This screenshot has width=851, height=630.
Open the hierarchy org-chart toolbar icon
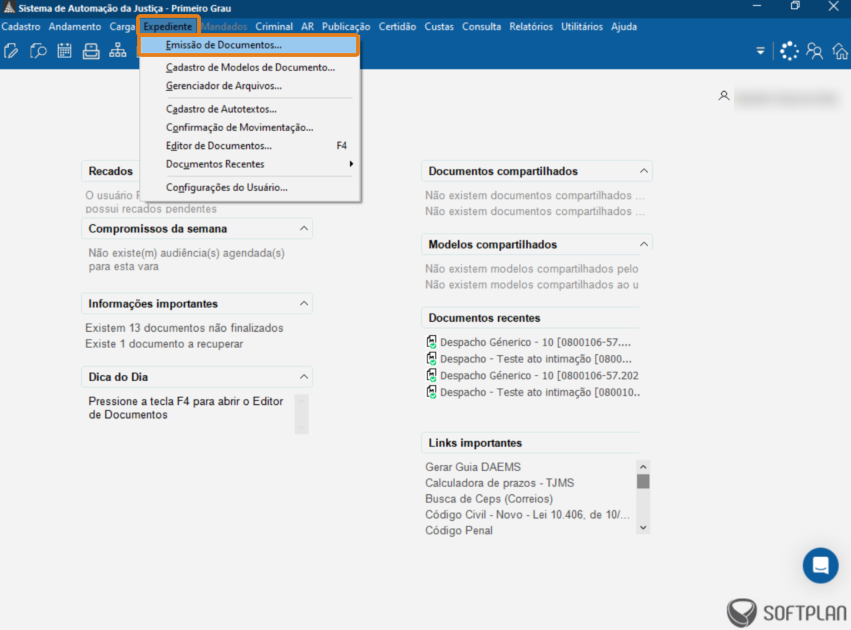tap(117, 51)
